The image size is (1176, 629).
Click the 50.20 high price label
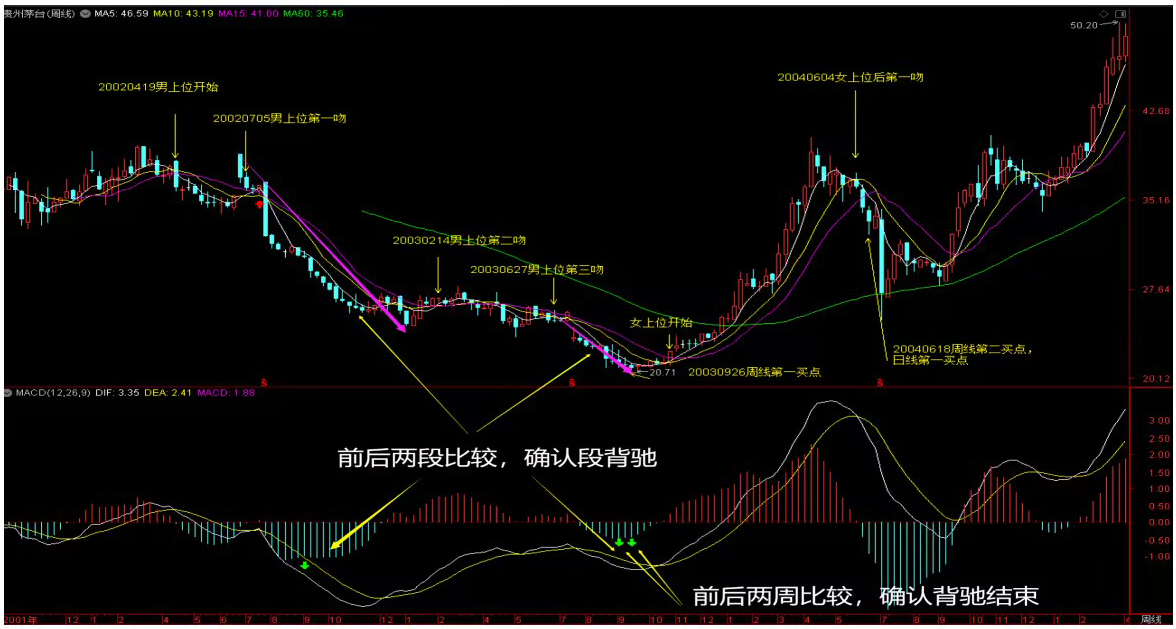tap(1085, 25)
